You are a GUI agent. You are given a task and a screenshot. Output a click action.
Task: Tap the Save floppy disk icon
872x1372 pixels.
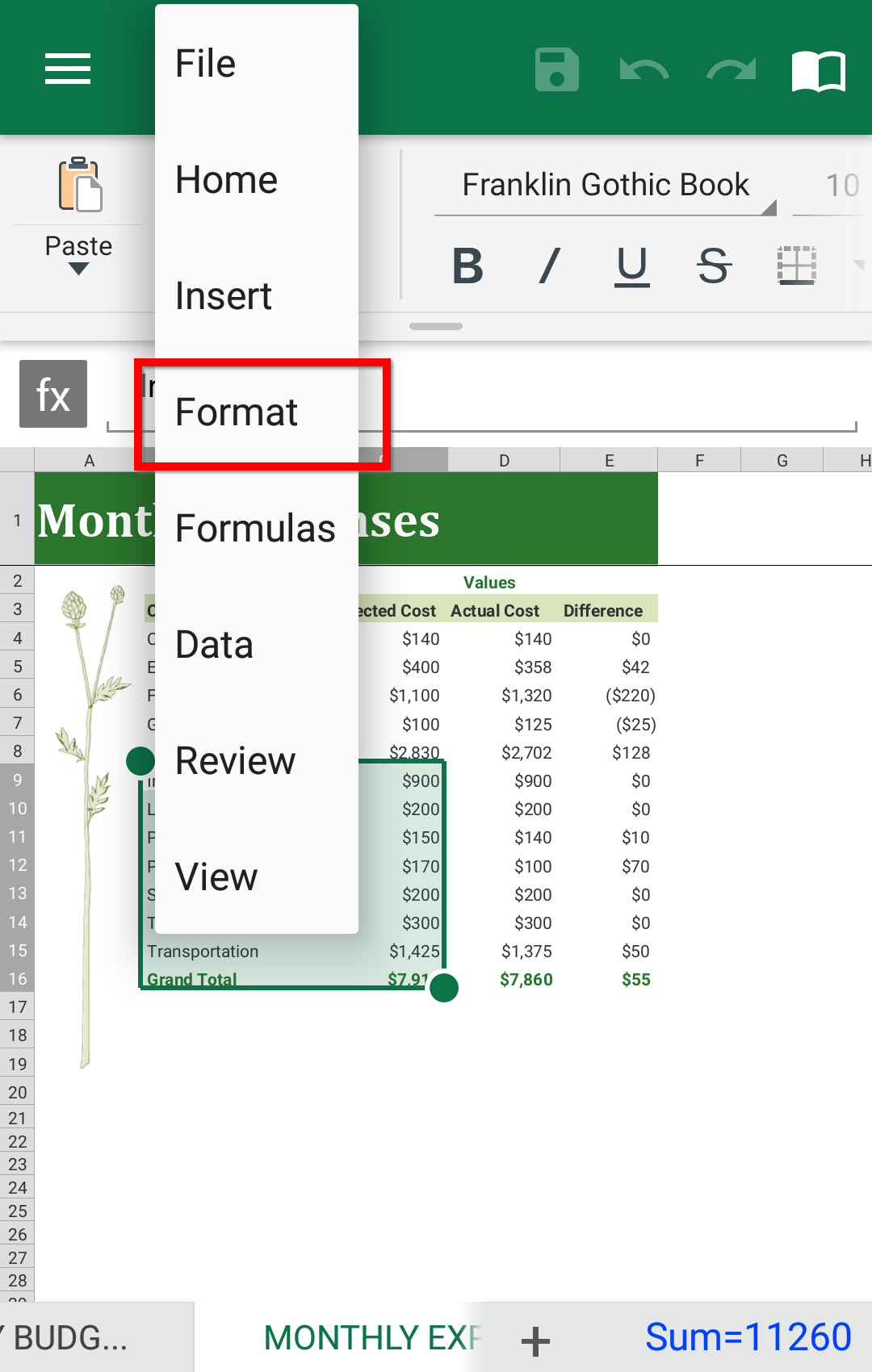pyautogui.click(x=557, y=69)
